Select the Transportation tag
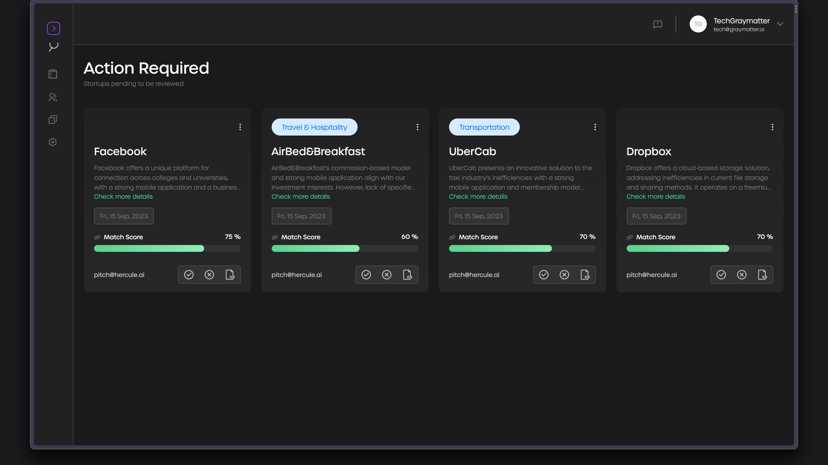This screenshot has height=465, width=828. [484, 127]
